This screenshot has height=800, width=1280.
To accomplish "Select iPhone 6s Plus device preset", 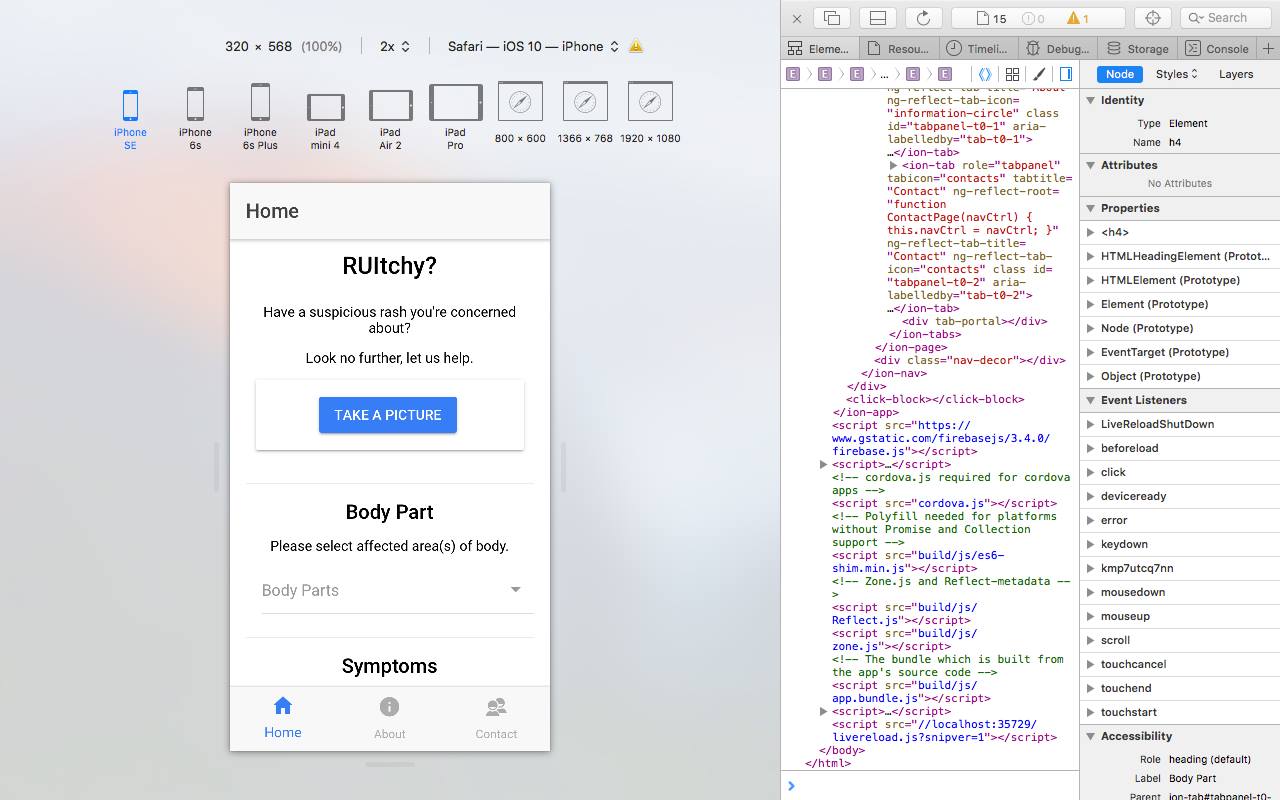I will coord(260,117).
